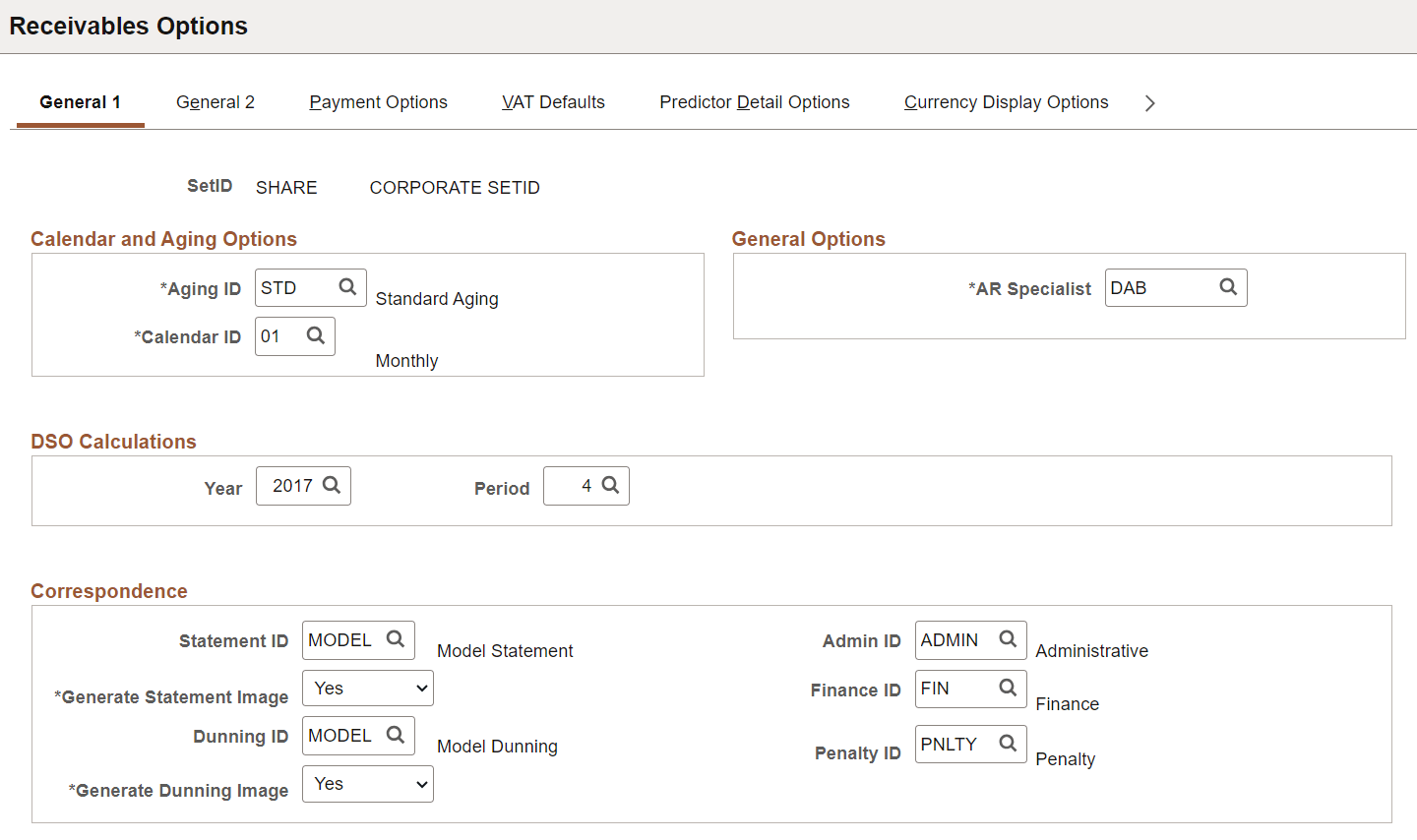This screenshot has height=840, width=1417.
Task: Switch to the General 2 tab
Action: point(216,102)
